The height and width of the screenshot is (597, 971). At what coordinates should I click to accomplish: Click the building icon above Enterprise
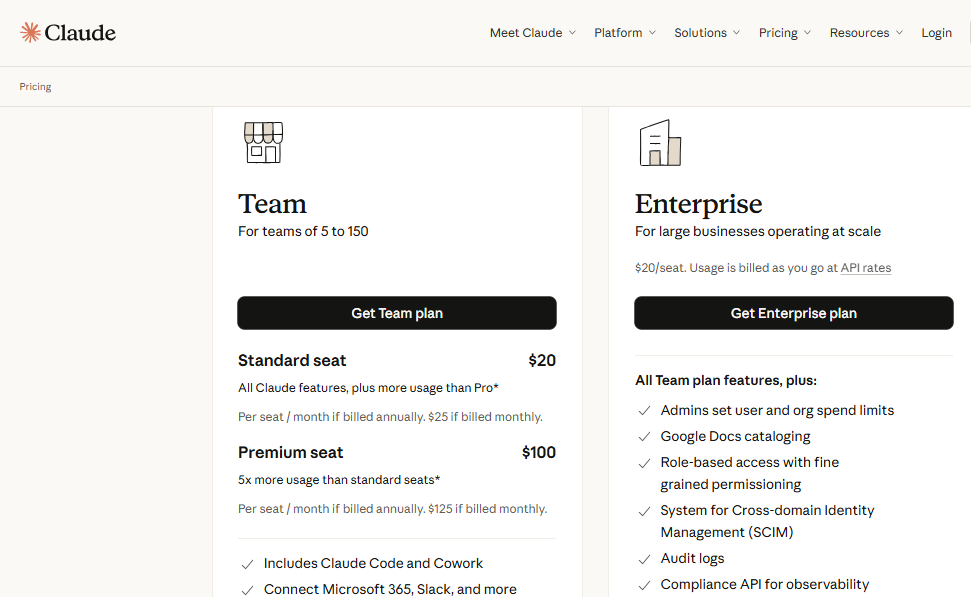[658, 141]
